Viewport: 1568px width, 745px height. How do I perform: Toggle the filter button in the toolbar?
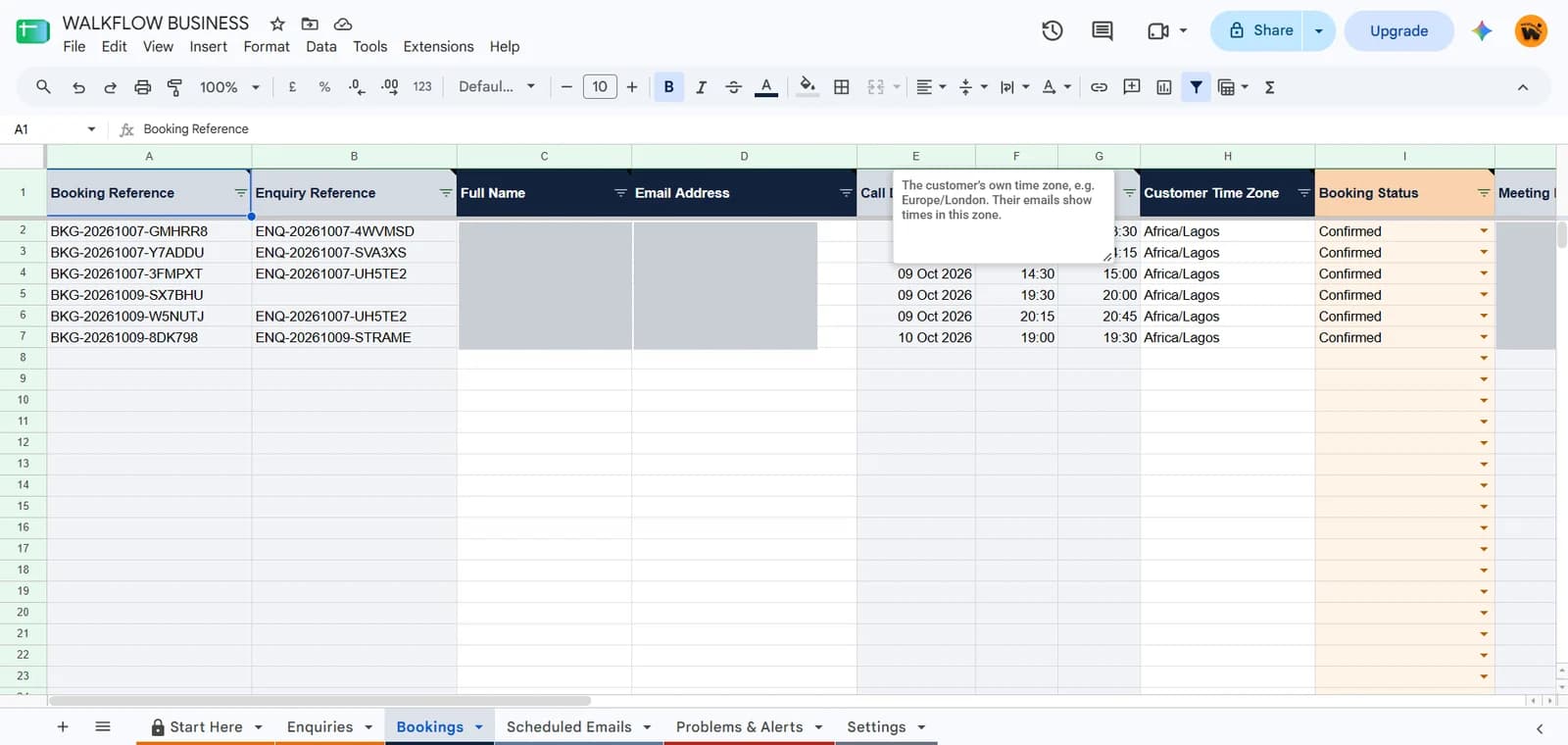1196,87
